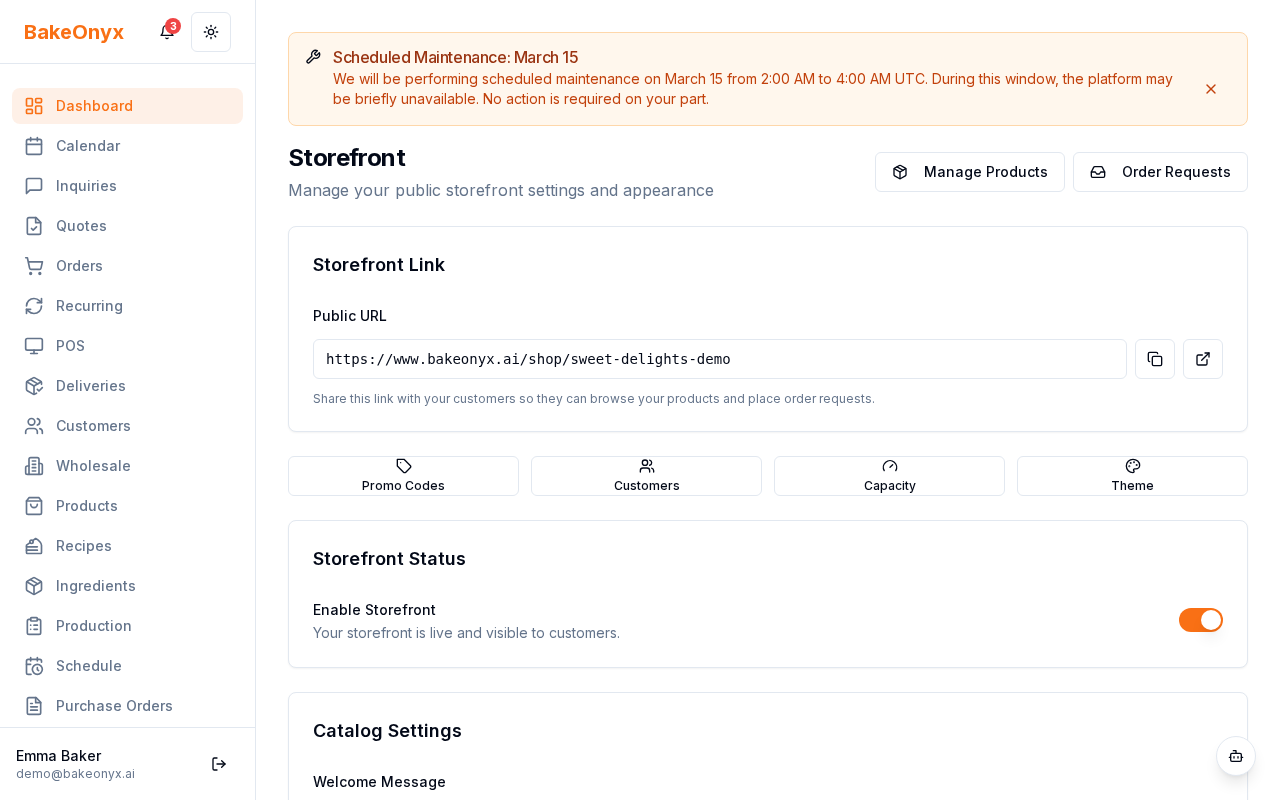Click the Manage Products button

(970, 172)
